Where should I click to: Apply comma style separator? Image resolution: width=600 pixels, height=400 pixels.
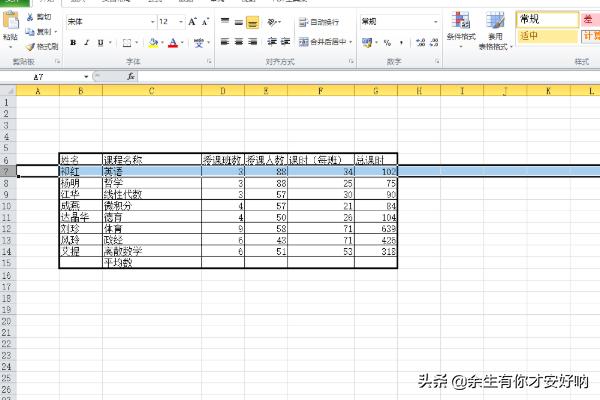(x=401, y=42)
